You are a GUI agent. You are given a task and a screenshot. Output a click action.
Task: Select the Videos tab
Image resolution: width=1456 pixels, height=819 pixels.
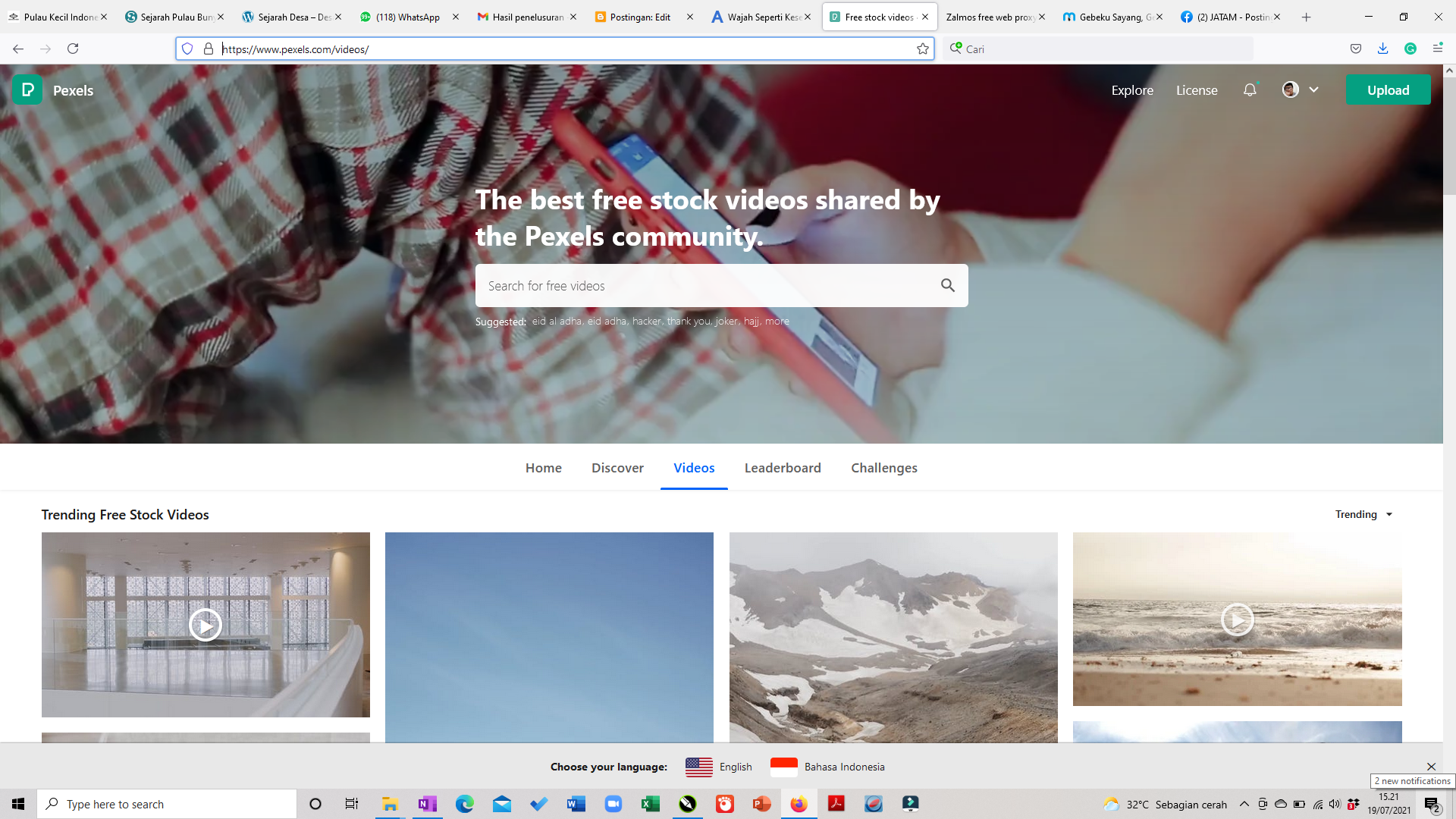694,468
